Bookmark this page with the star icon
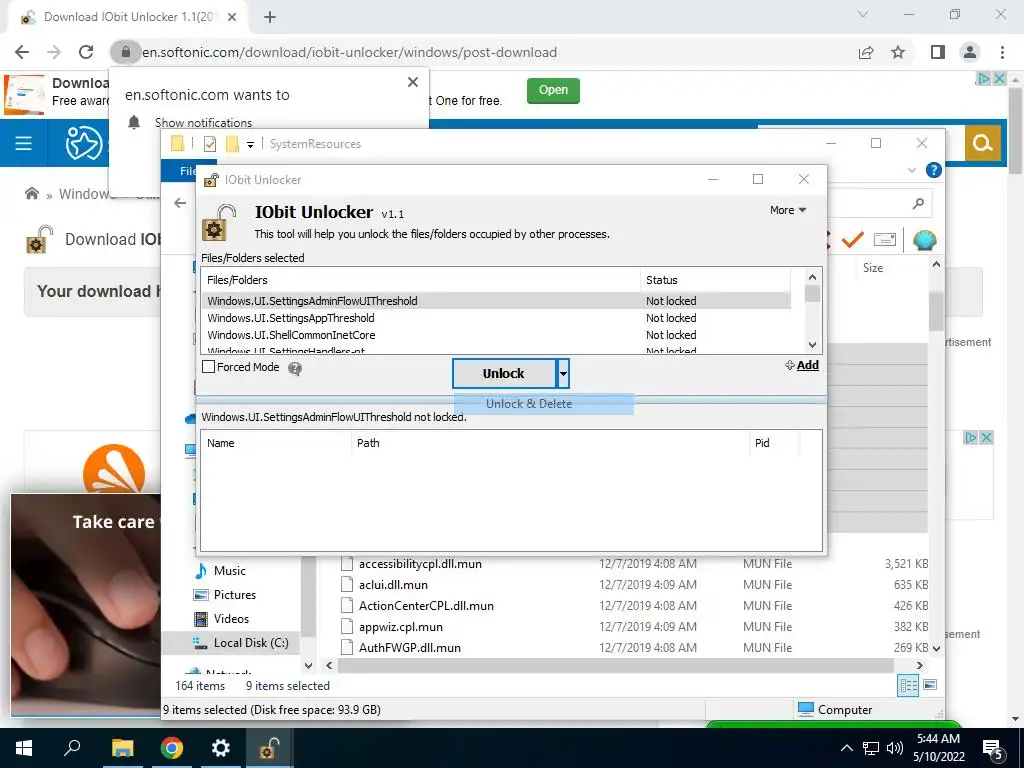This screenshot has width=1024, height=768. pyautogui.click(x=898, y=52)
